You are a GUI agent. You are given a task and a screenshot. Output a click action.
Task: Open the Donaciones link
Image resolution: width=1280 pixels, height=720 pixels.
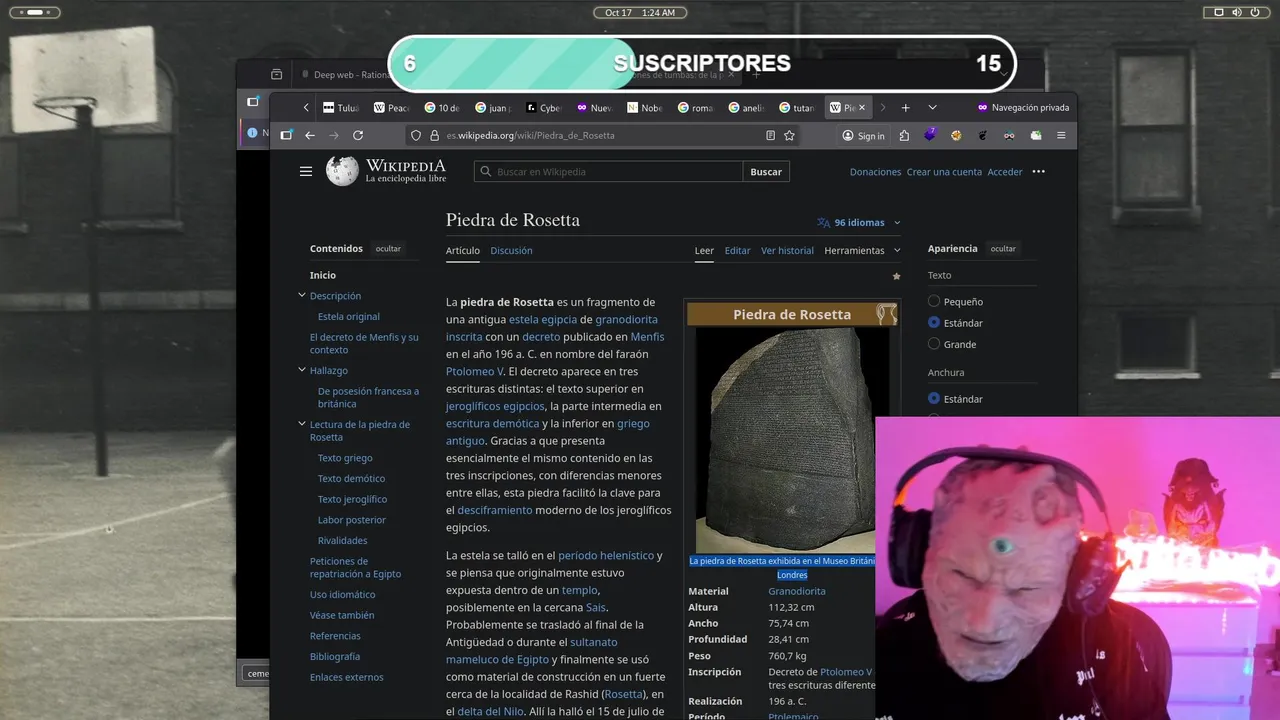tap(875, 172)
